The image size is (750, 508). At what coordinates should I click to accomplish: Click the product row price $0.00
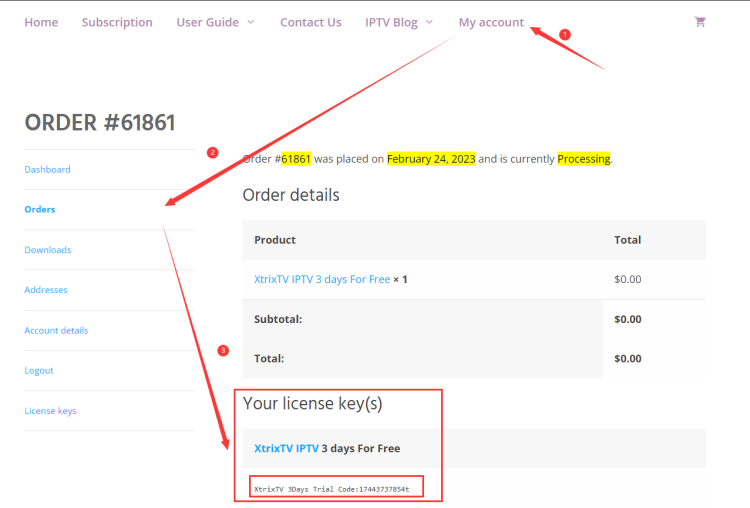point(628,279)
